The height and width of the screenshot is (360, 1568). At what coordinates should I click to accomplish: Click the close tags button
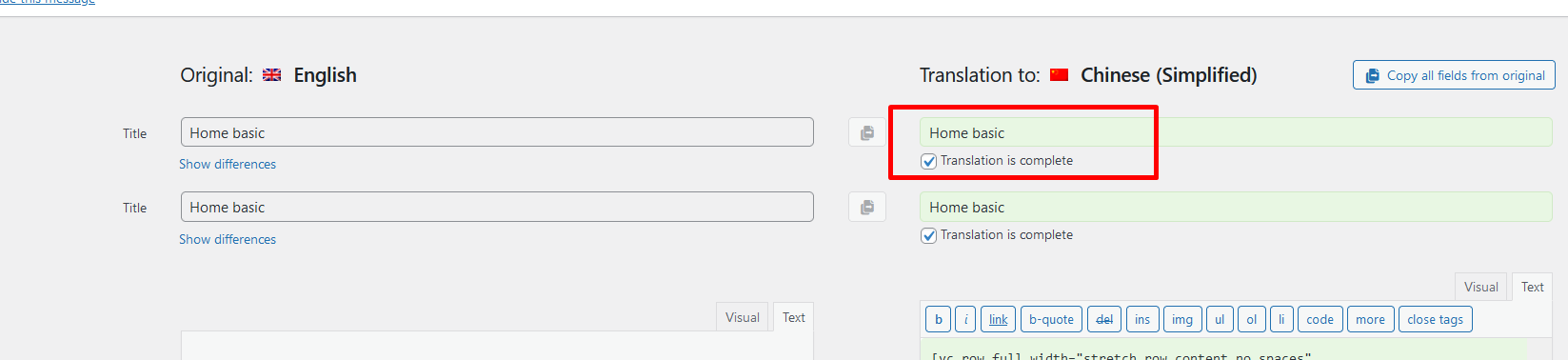point(1435,319)
